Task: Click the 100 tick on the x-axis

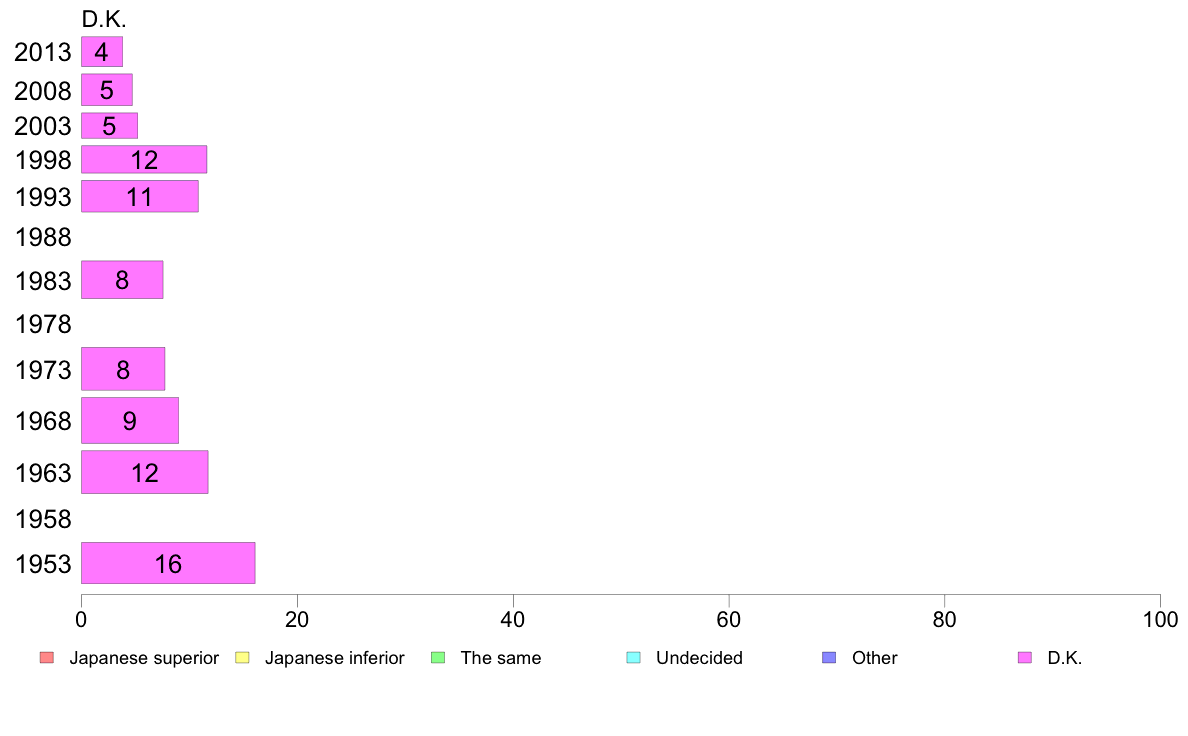Action: [1160, 619]
